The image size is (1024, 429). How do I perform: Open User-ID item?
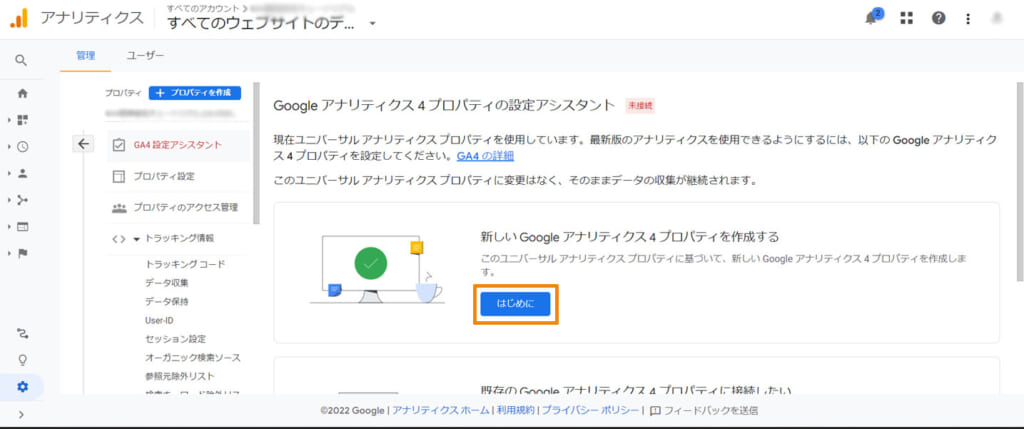tap(159, 321)
